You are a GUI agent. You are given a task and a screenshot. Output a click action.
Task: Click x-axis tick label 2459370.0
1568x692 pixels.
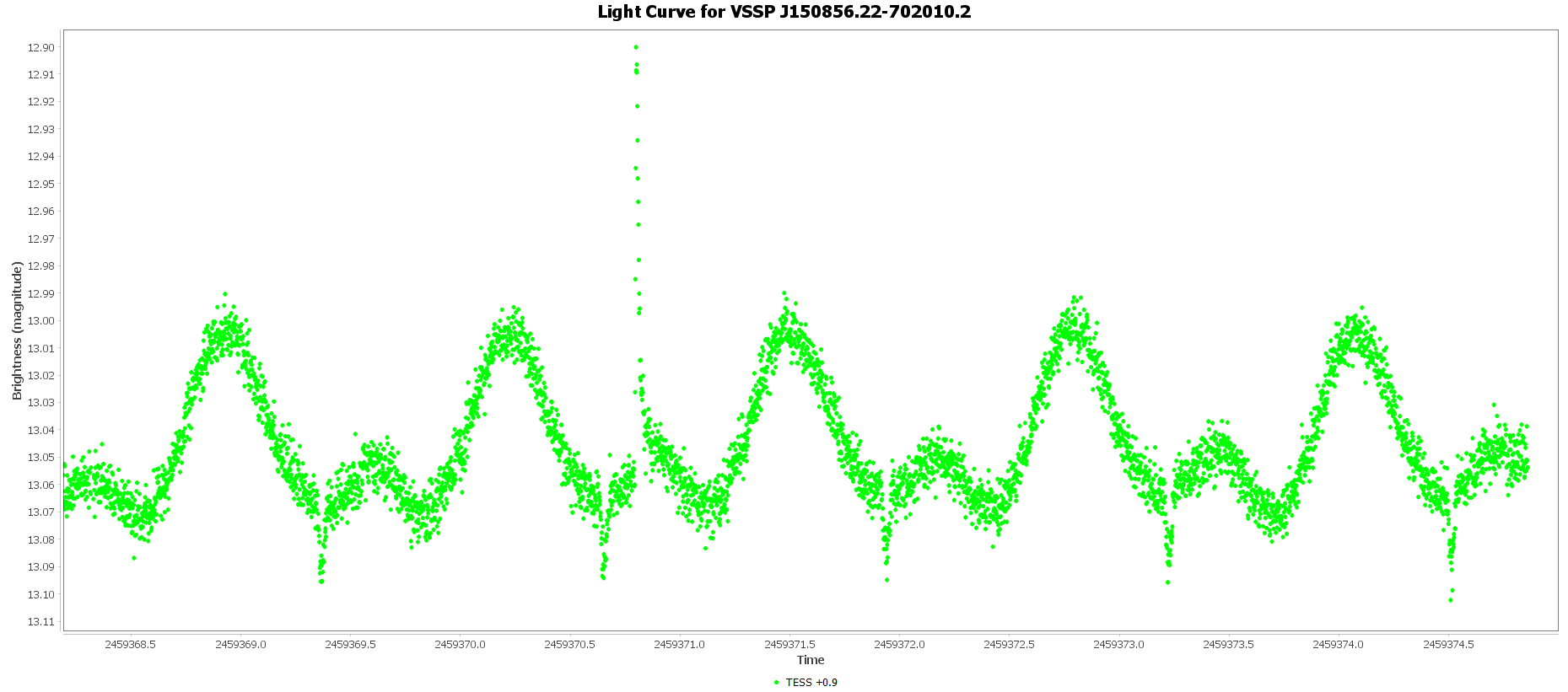coord(460,644)
